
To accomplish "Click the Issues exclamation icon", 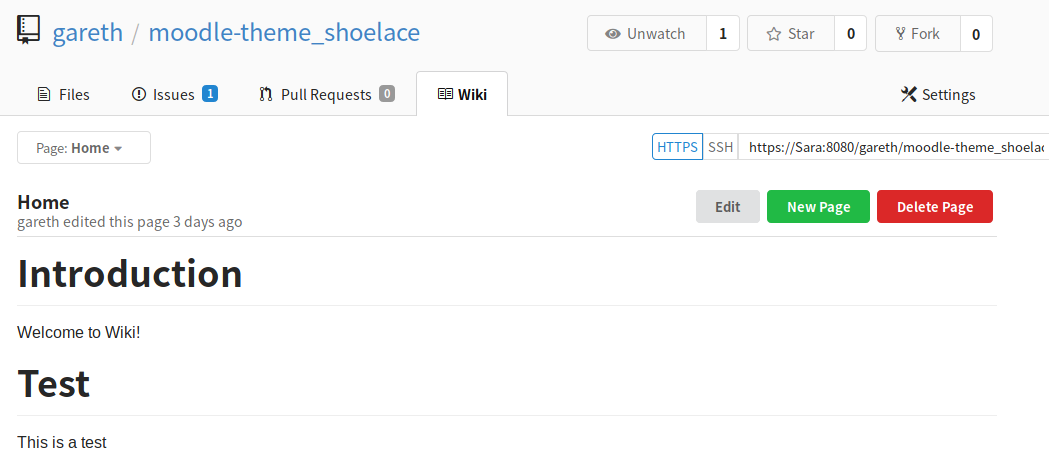I will click(x=138, y=94).
